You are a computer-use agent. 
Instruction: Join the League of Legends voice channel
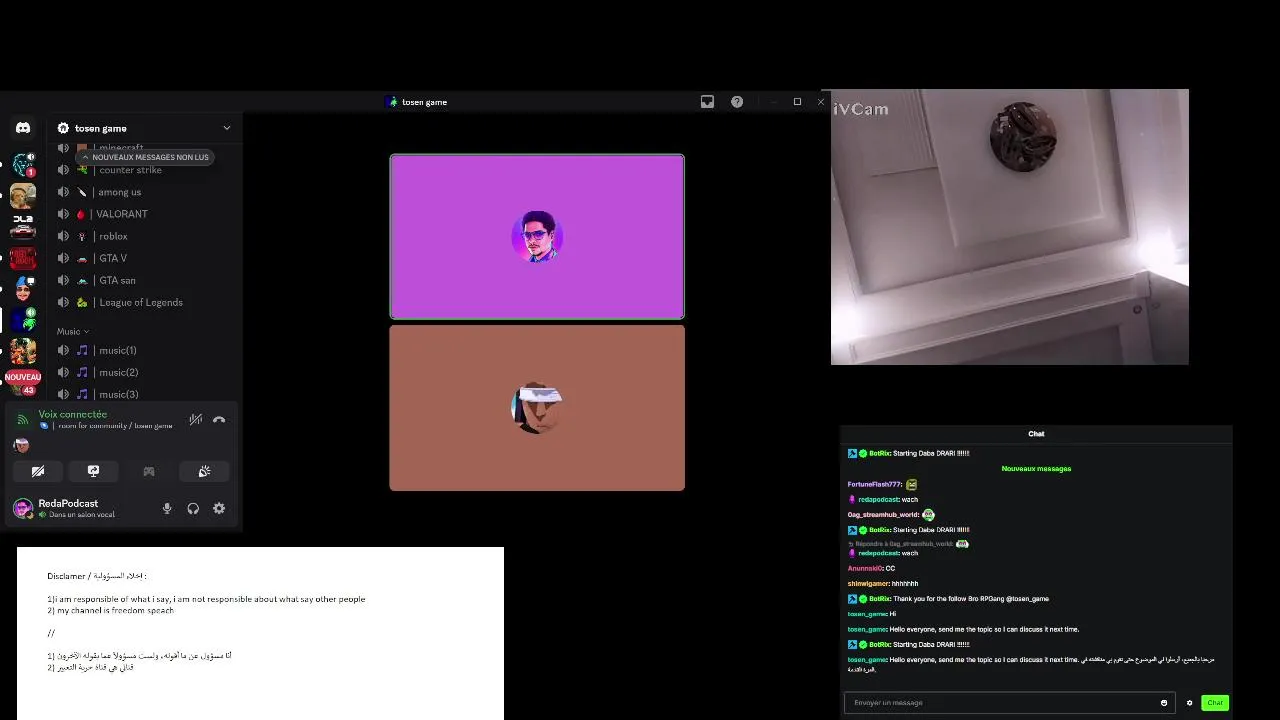pos(144,302)
